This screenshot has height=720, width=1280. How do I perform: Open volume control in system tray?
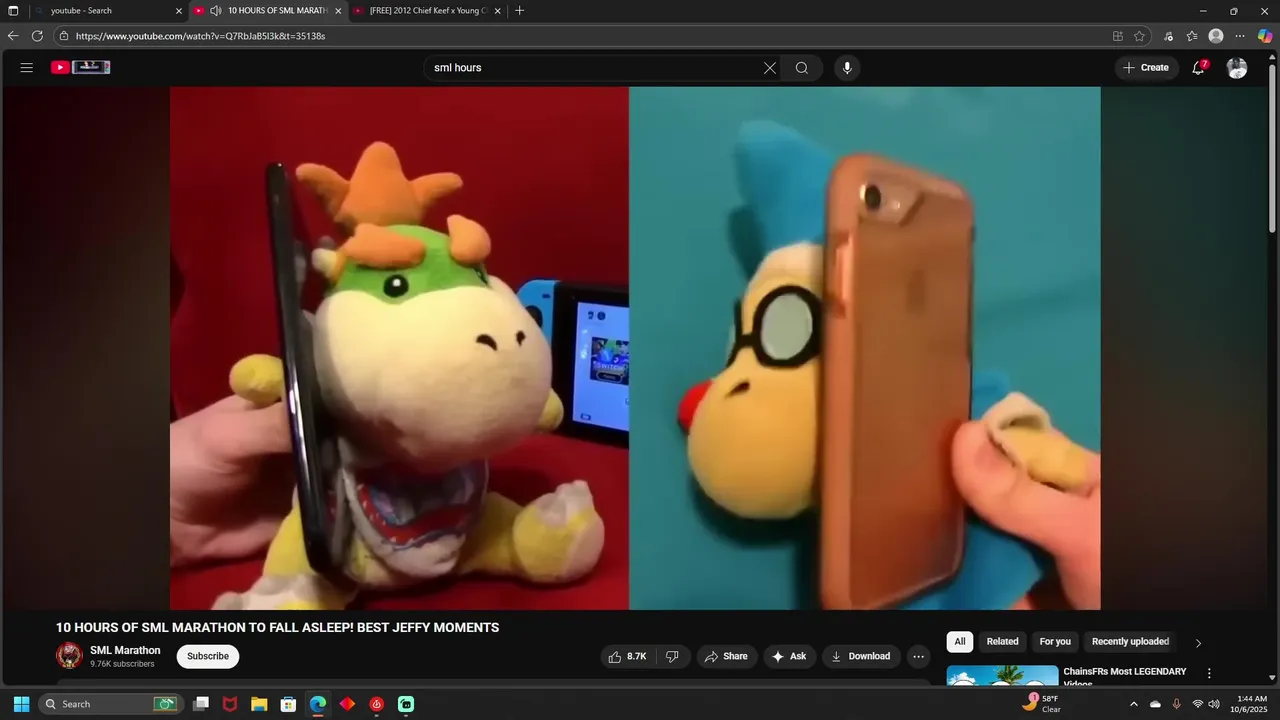1214,704
